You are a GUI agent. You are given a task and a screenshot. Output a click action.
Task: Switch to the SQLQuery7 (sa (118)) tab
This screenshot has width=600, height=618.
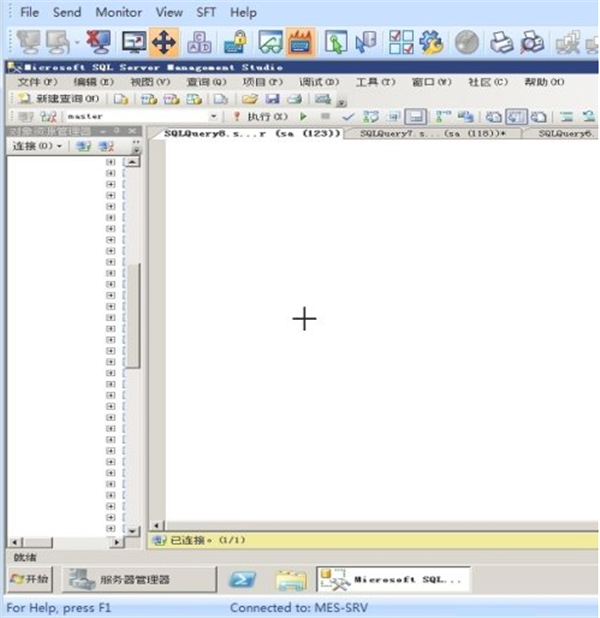tap(434, 133)
